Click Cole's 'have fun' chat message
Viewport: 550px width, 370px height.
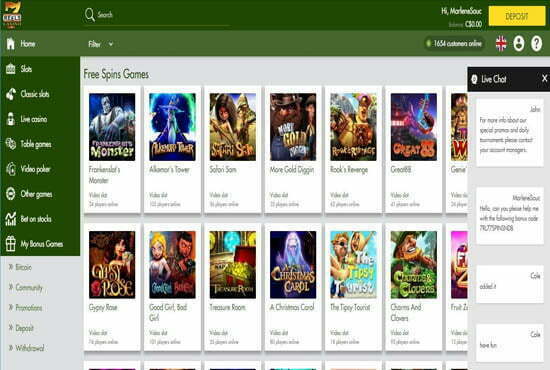(509, 342)
